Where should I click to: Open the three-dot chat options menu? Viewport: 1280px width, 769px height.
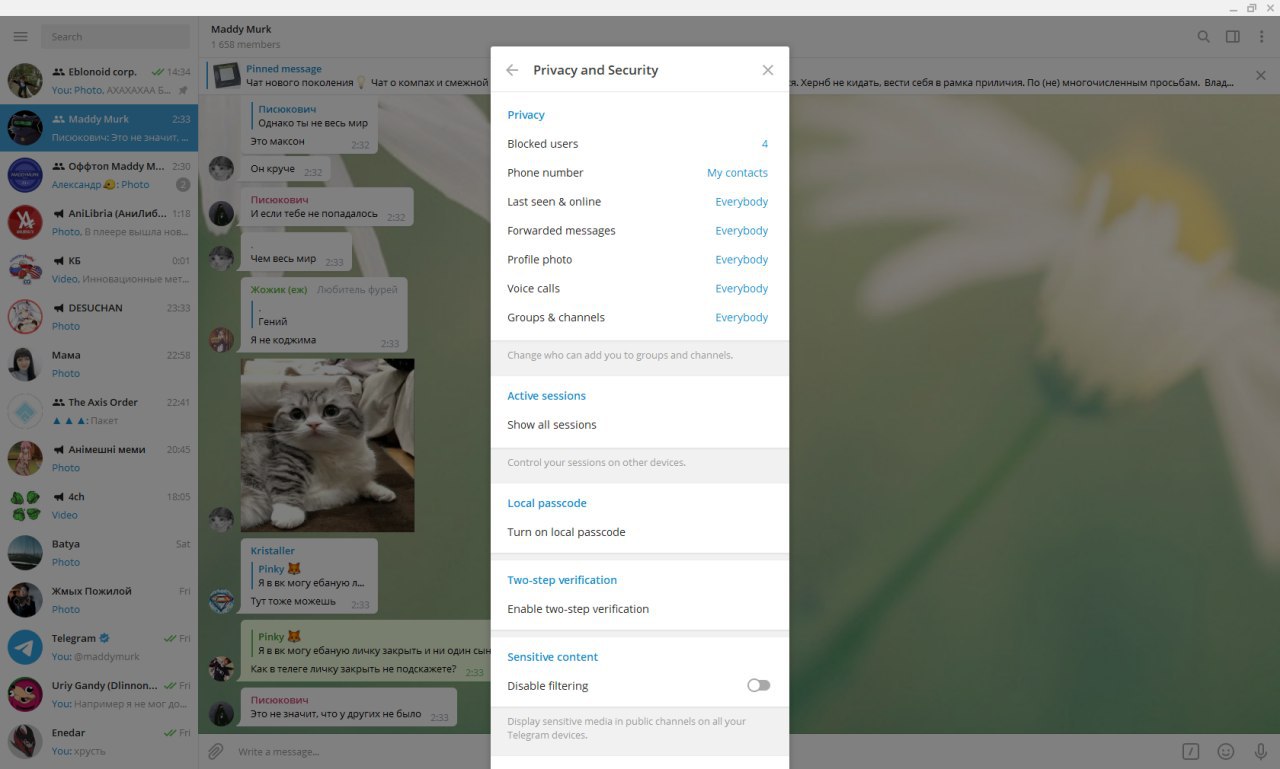point(1261,37)
